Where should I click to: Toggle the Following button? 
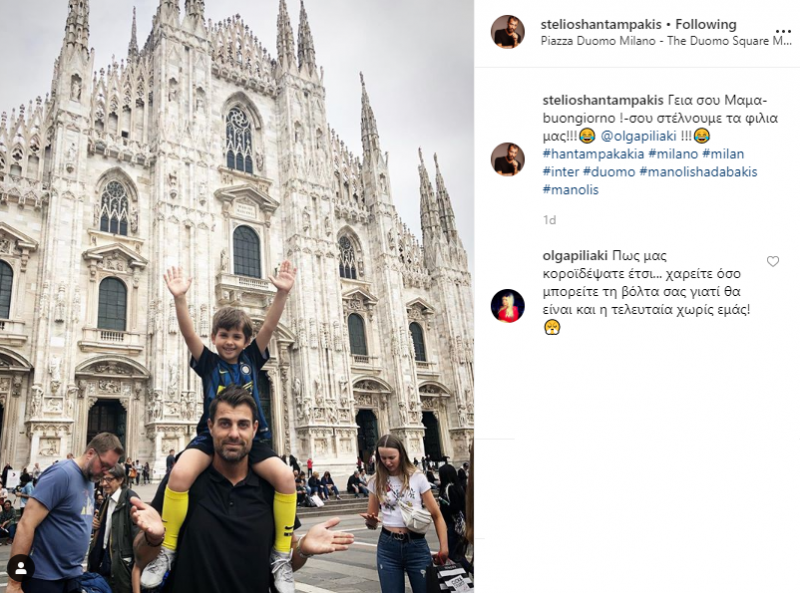pyautogui.click(x=706, y=24)
